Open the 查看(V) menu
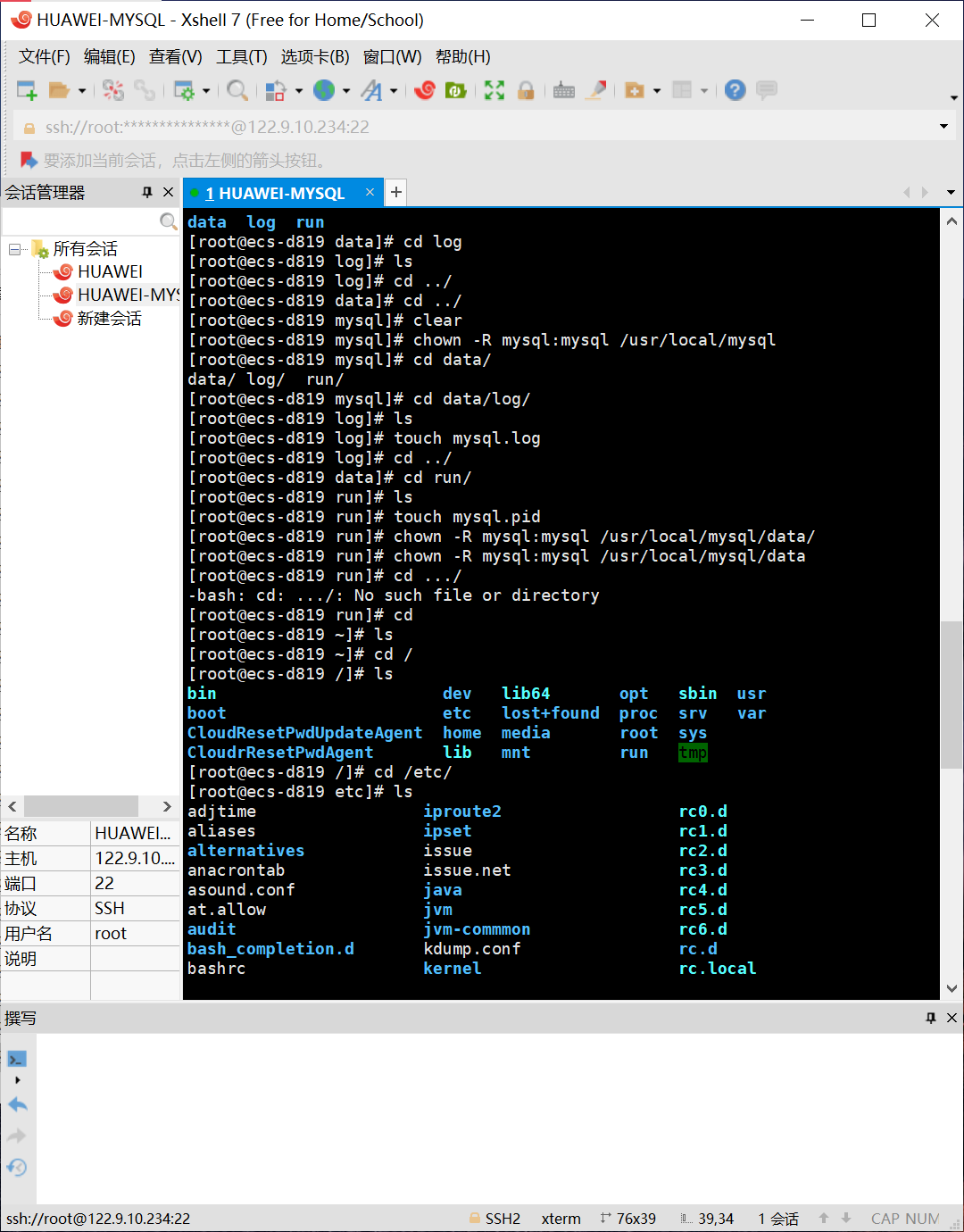The height and width of the screenshot is (1232, 964). click(x=175, y=57)
